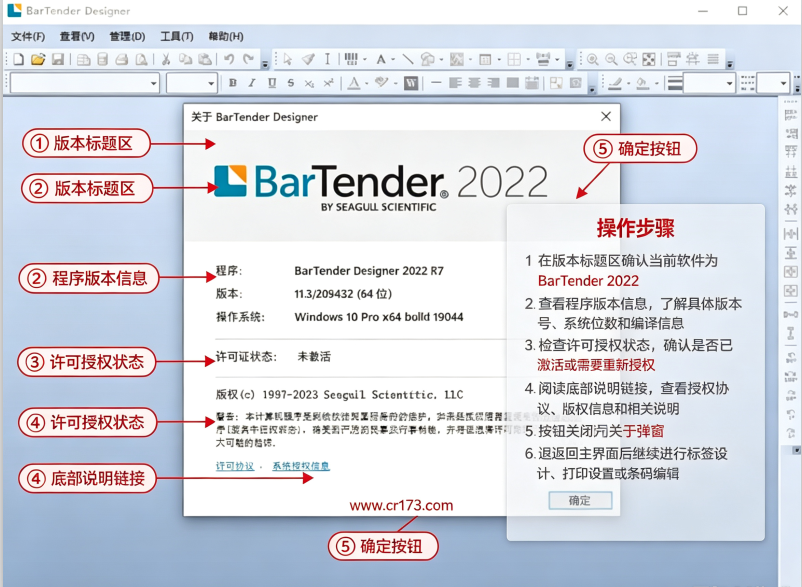The image size is (802, 587).
Task: Open the 帮助(H) menu
Action: 226,36
